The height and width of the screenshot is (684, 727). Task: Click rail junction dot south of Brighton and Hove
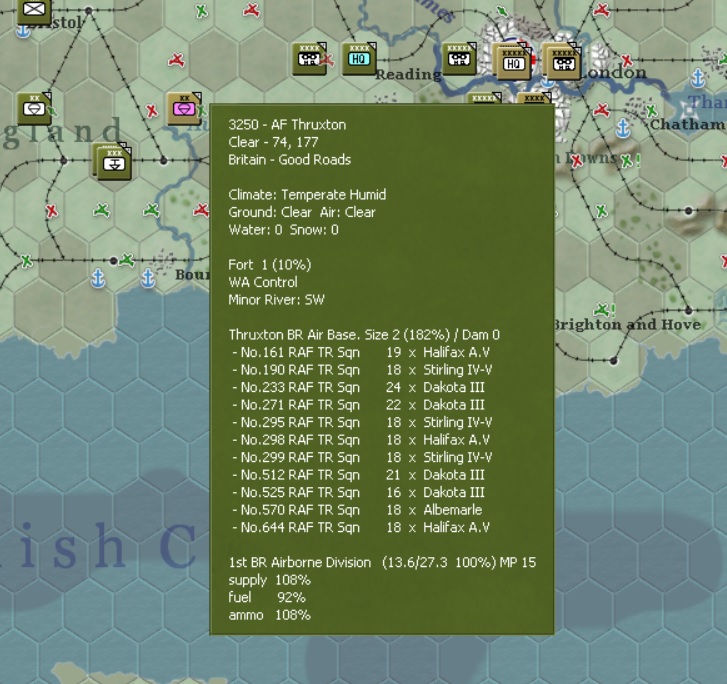click(613, 360)
